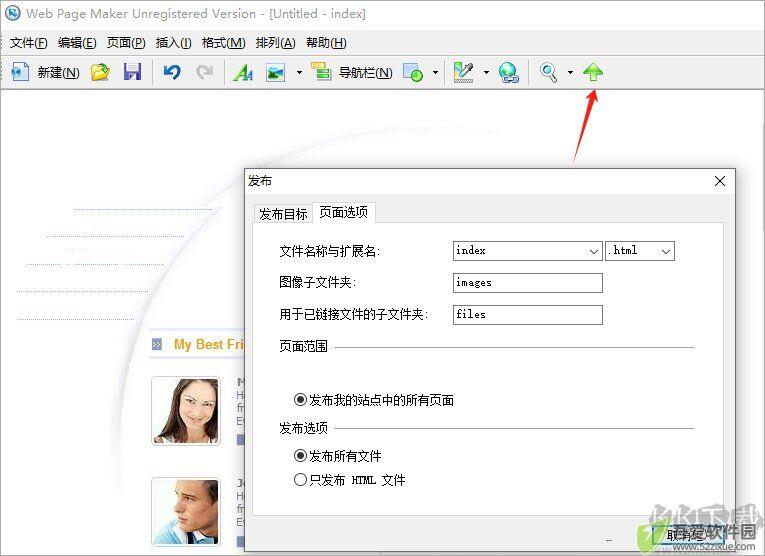
Task: Select 只发布 HTML 文件 radio button
Action: coord(300,480)
